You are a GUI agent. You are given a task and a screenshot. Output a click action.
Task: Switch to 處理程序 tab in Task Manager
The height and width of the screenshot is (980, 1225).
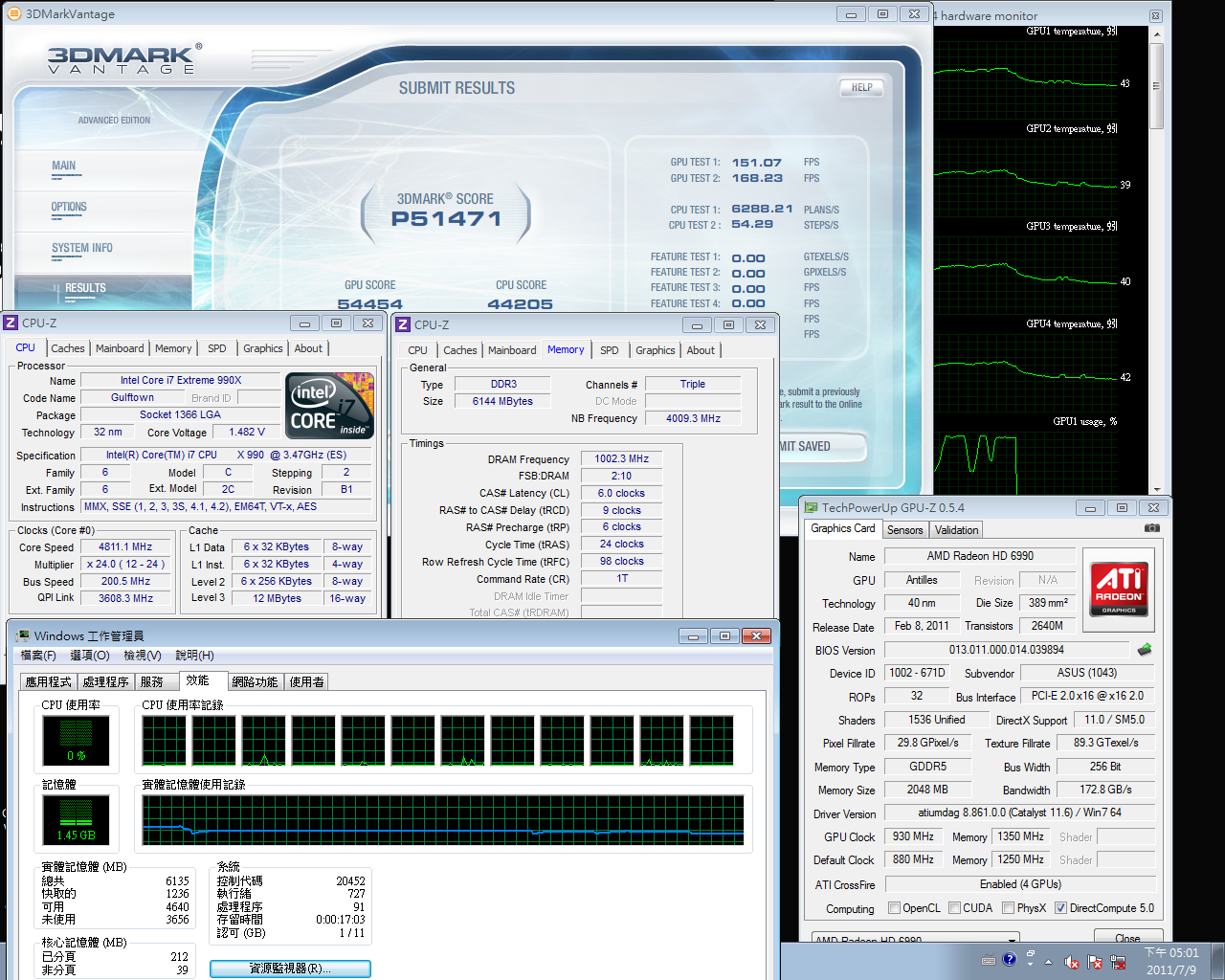click(x=105, y=681)
